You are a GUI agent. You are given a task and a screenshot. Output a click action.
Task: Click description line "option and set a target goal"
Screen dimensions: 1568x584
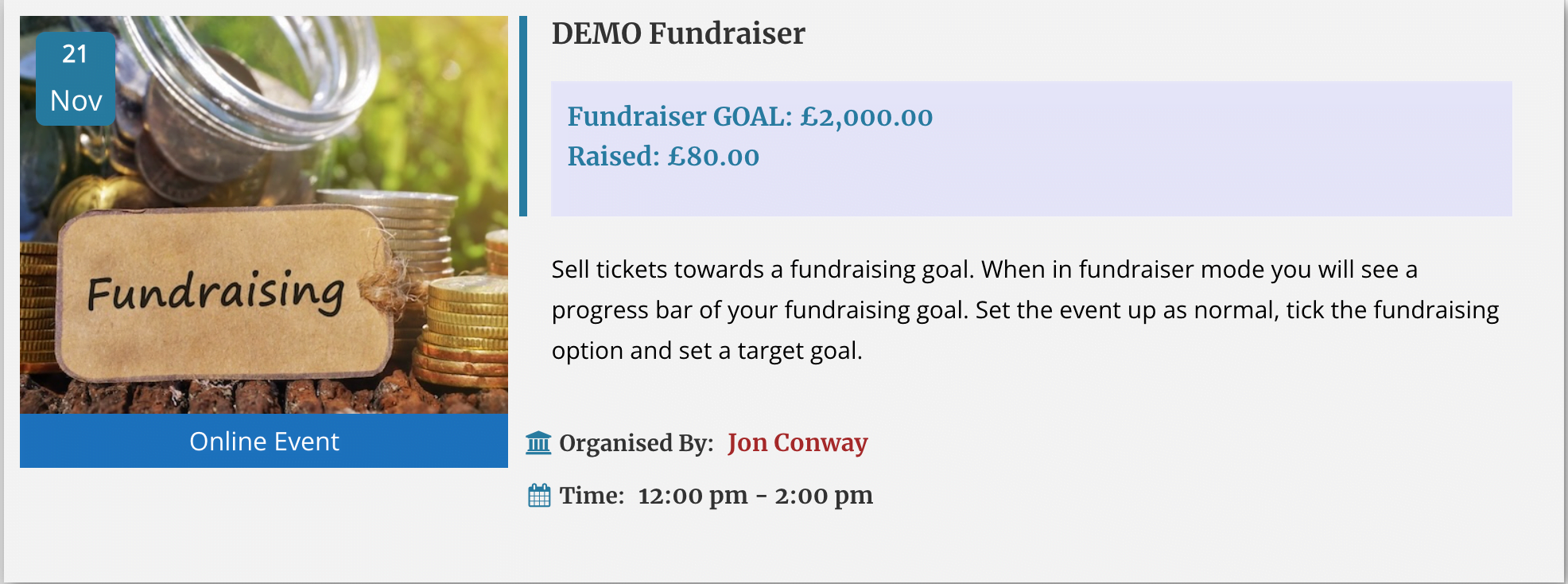pyautogui.click(x=706, y=350)
